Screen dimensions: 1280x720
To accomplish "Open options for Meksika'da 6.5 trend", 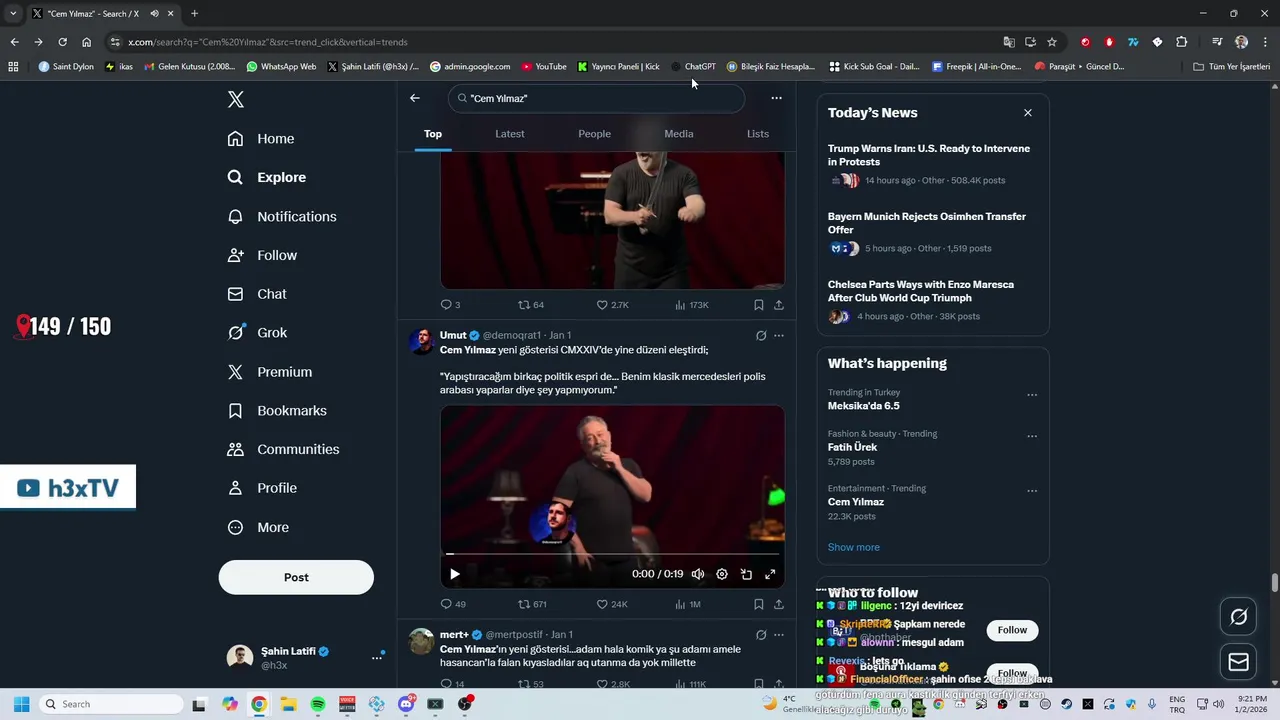I will click(1032, 395).
